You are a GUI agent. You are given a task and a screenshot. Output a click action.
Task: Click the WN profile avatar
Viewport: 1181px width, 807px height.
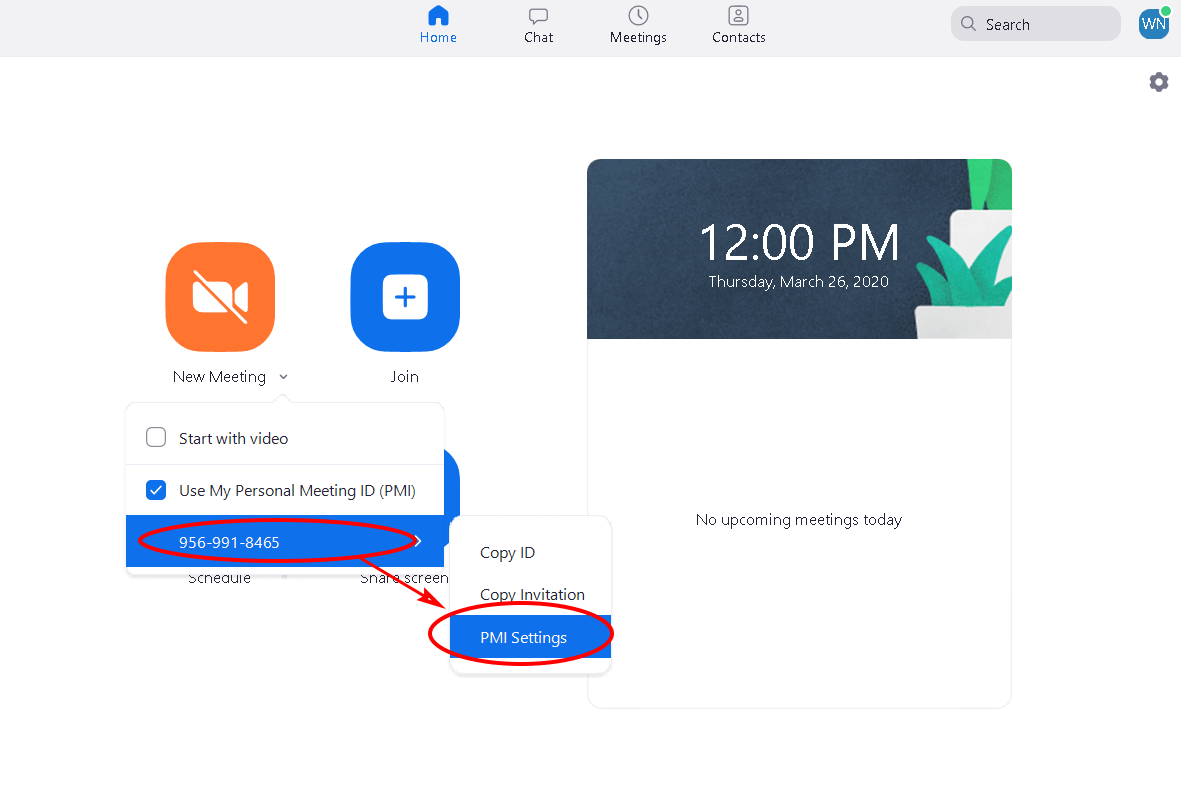point(1153,24)
